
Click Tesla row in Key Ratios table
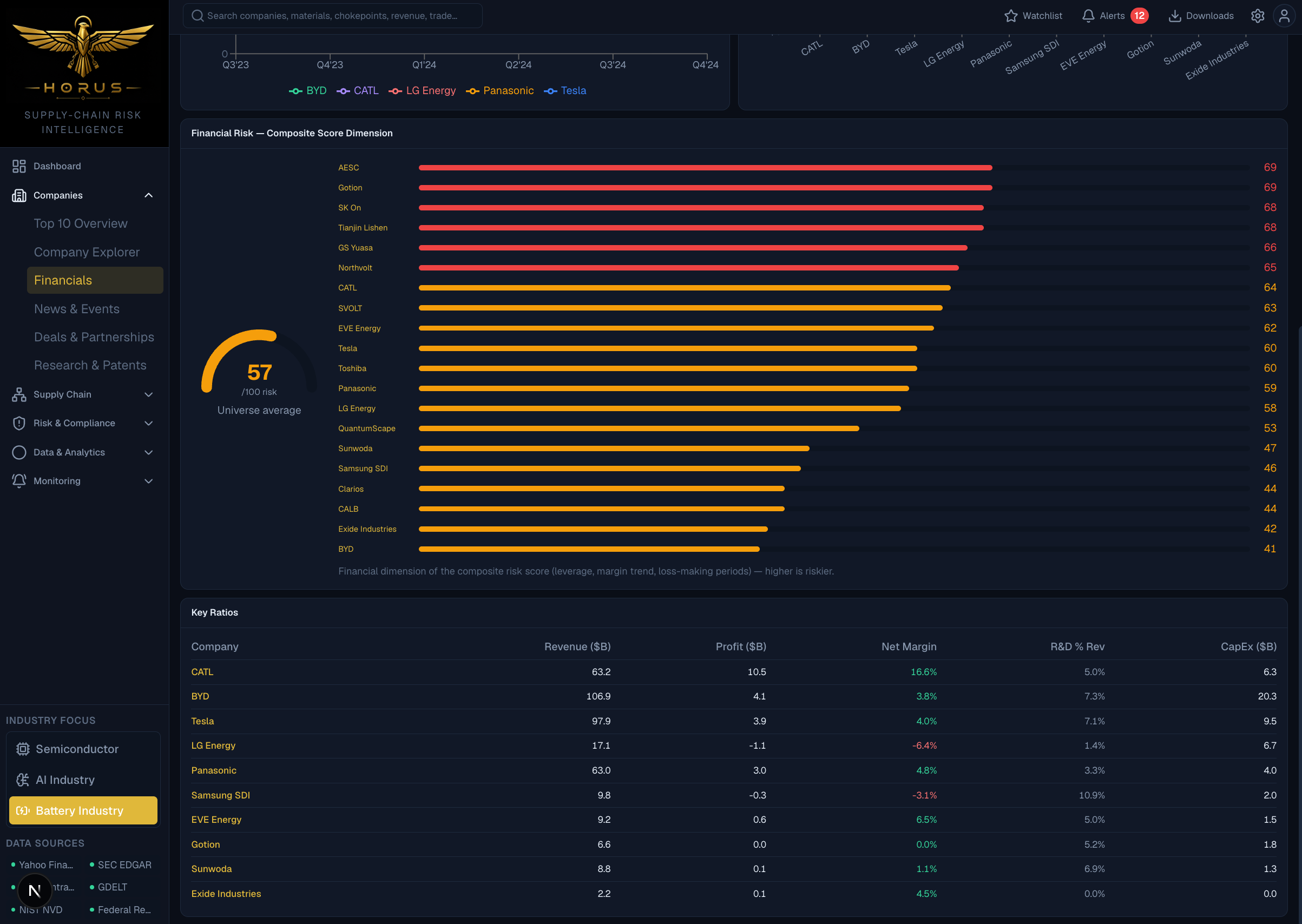pos(733,722)
